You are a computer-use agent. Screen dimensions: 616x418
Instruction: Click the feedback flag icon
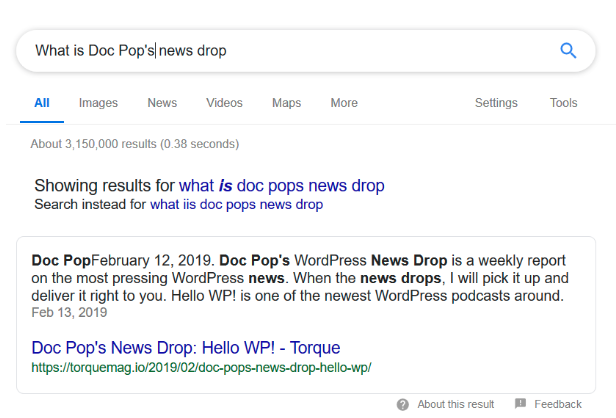[x=520, y=404]
